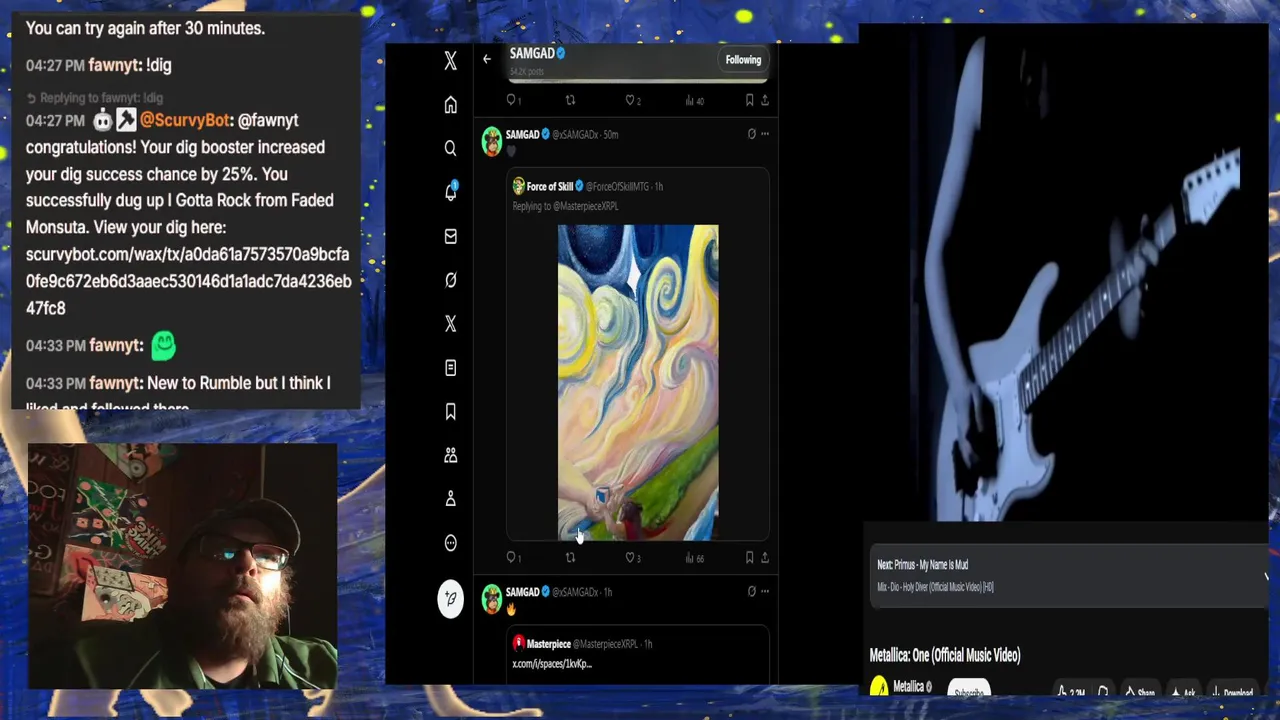1280x720 pixels.
Task: Like the Metallica video showing 2.2M
Action: 1071,692
